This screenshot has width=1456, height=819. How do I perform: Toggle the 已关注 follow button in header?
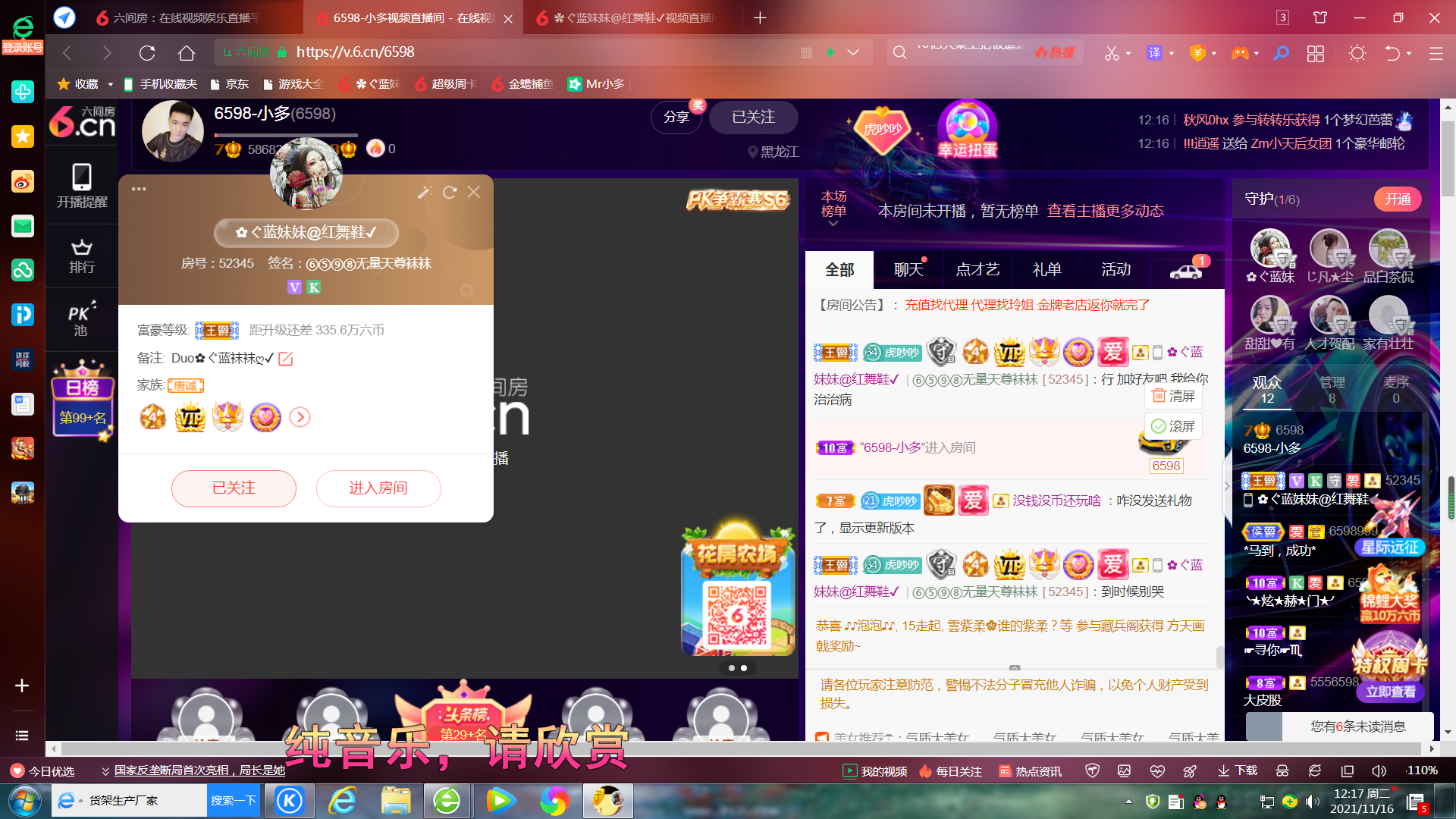pyautogui.click(x=753, y=118)
